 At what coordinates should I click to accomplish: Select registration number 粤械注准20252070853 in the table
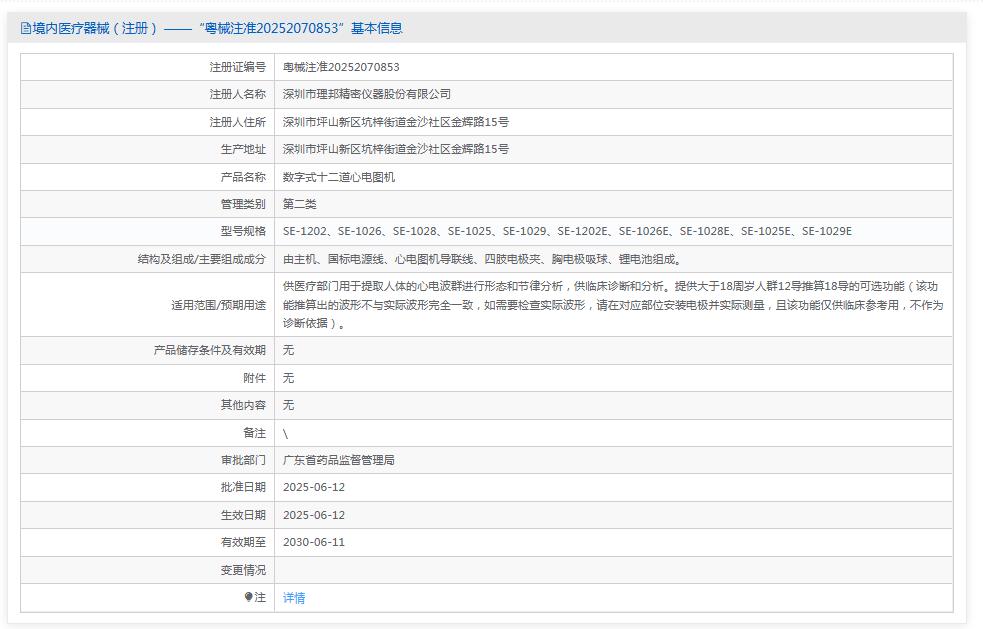coord(341,67)
